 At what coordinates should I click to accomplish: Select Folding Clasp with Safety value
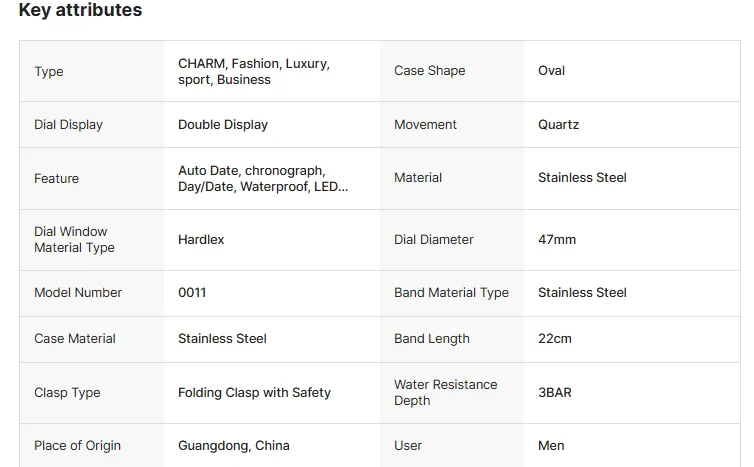click(x=254, y=392)
